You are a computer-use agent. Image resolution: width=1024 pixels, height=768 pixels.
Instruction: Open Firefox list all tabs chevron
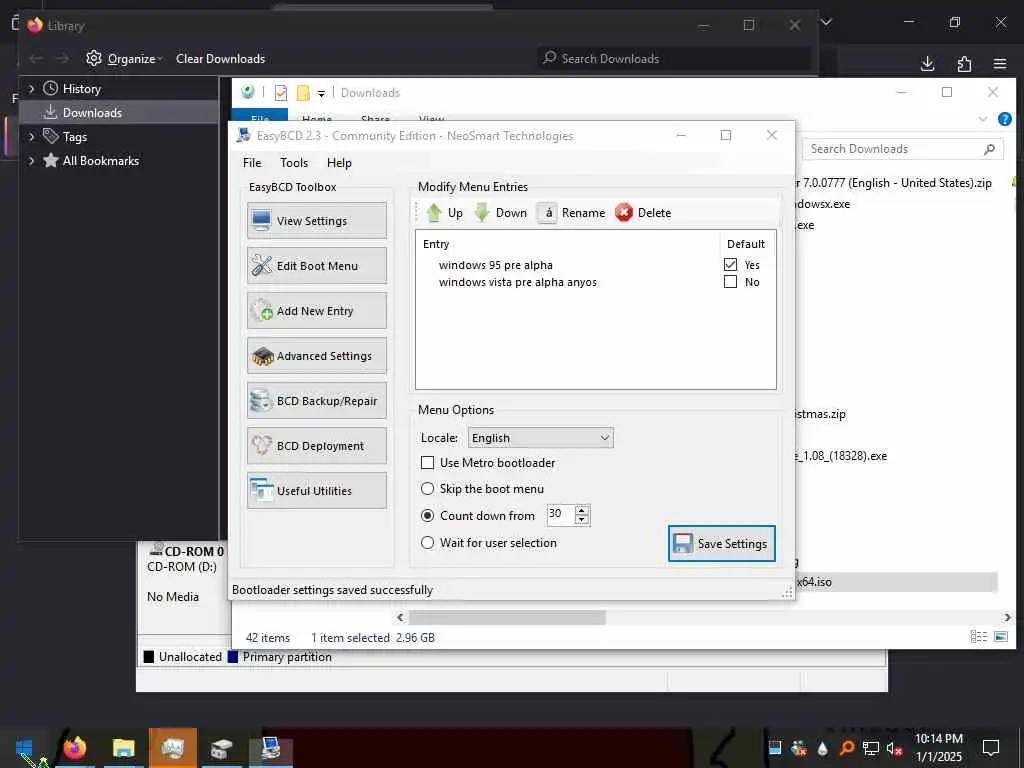pos(826,22)
